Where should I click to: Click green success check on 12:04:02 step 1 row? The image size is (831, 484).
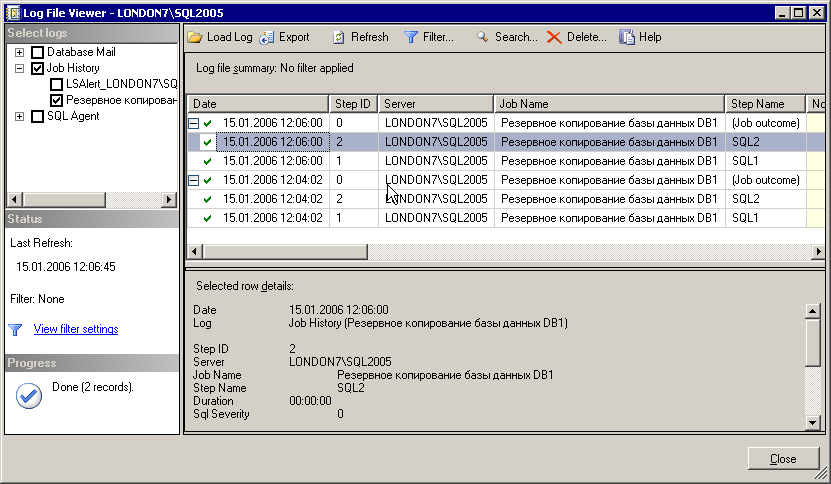(x=207, y=218)
